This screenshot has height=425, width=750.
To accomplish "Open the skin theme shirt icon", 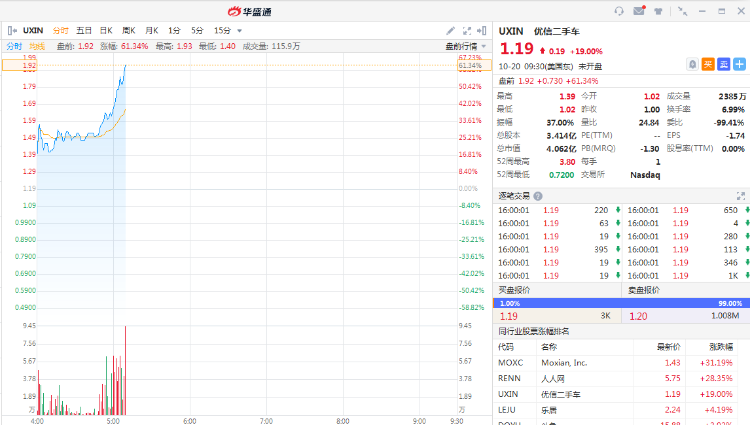I will (x=657, y=11).
